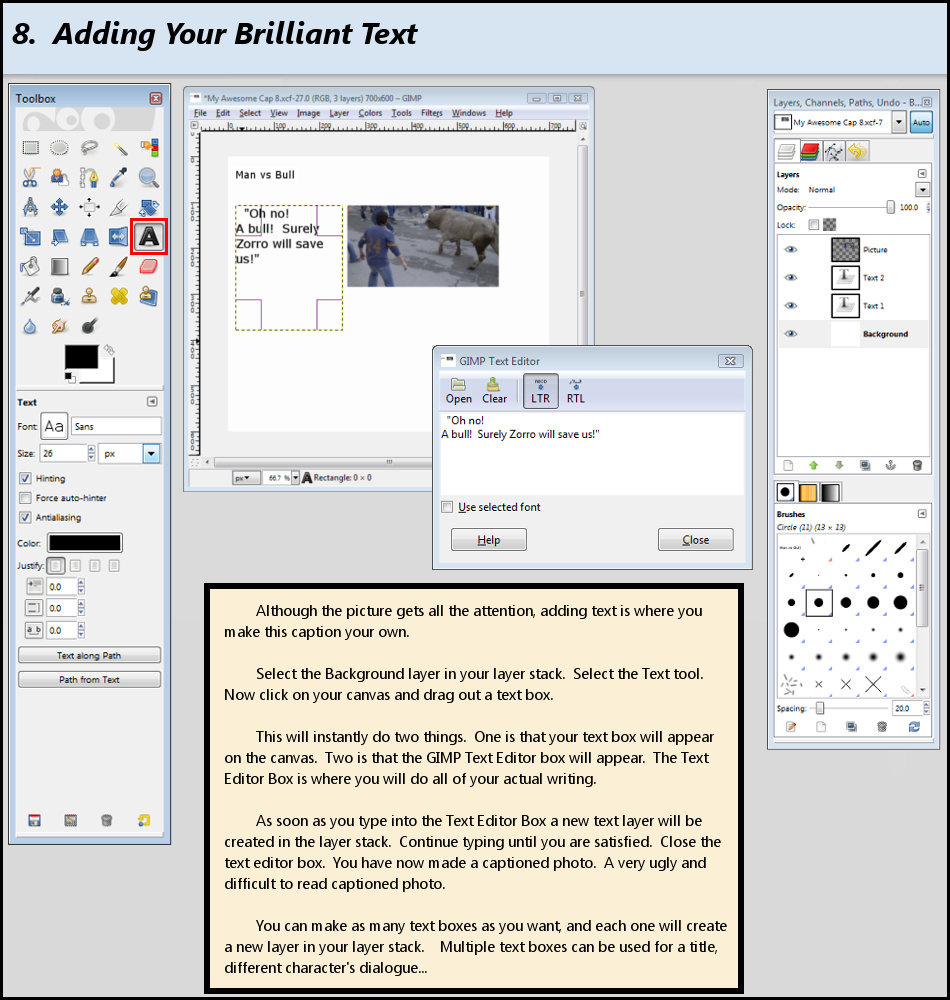Click Help in GIMP Text Editor
Screen dimensions: 950x1000
[488, 540]
